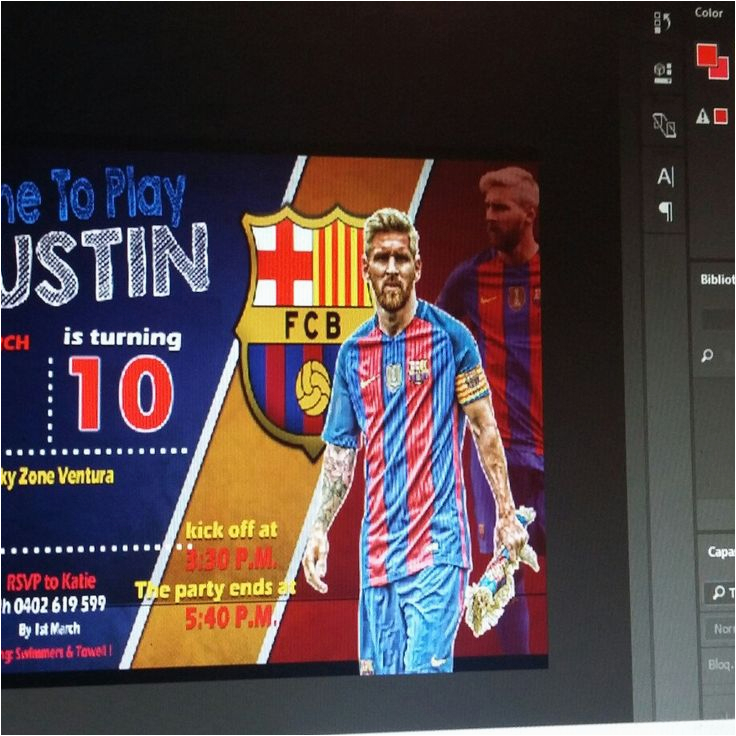
Task: Click the 'Swimmers & Towel' text
Action: pyautogui.click(x=63, y=652)
